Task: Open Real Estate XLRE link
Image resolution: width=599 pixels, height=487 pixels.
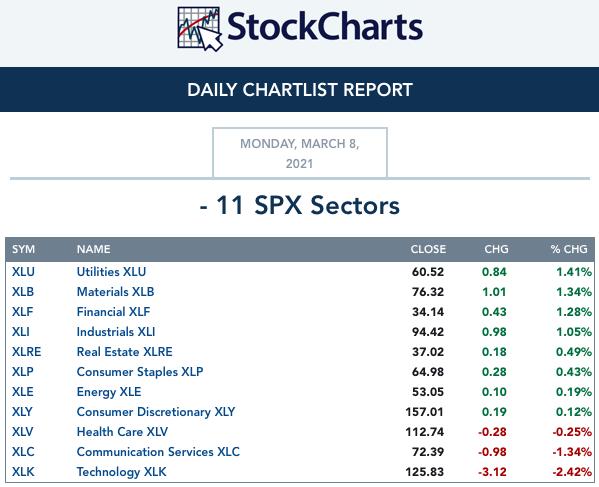Action: click(124, 351)
